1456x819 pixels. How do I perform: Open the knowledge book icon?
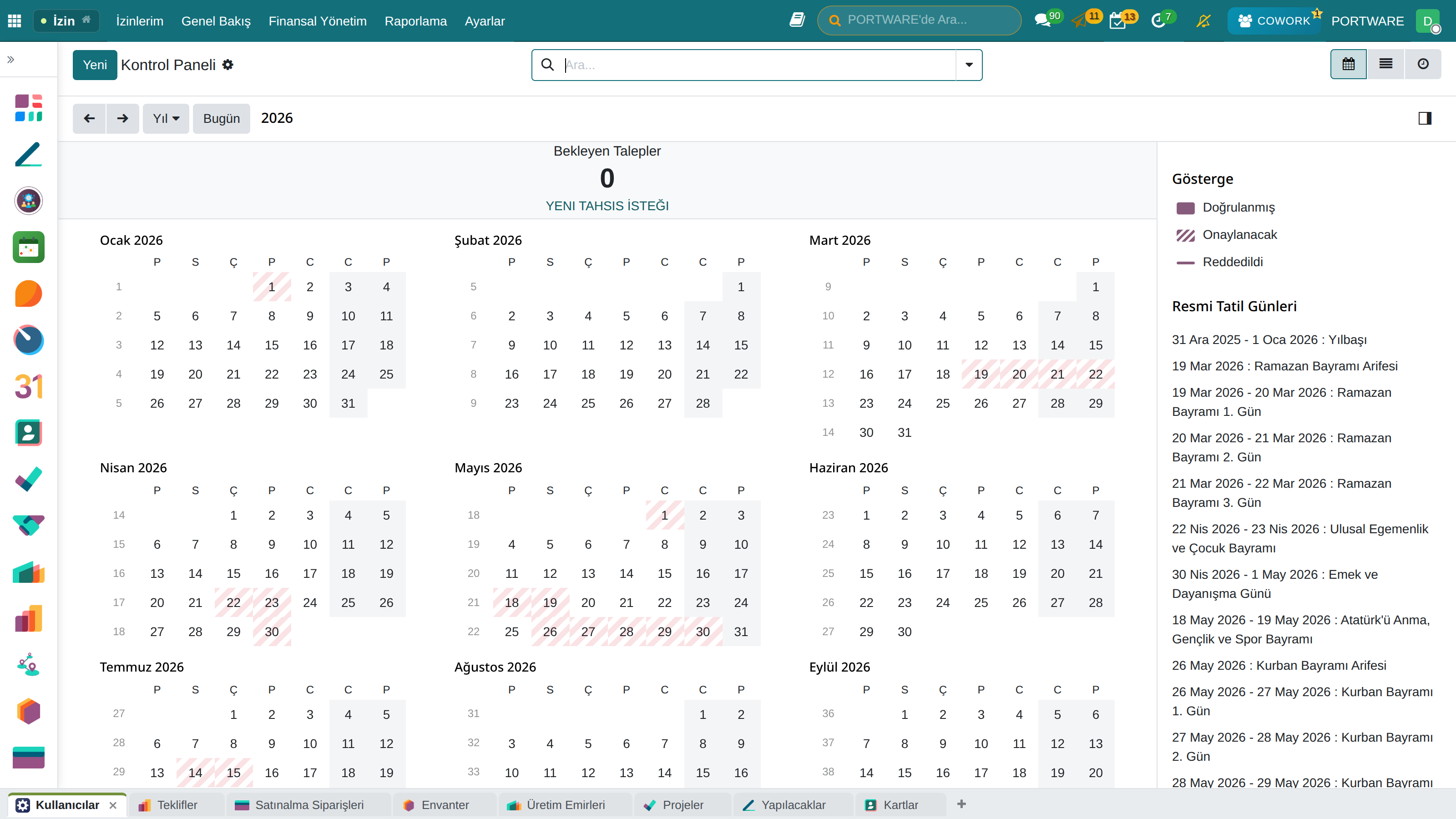(x=797, y=20)
